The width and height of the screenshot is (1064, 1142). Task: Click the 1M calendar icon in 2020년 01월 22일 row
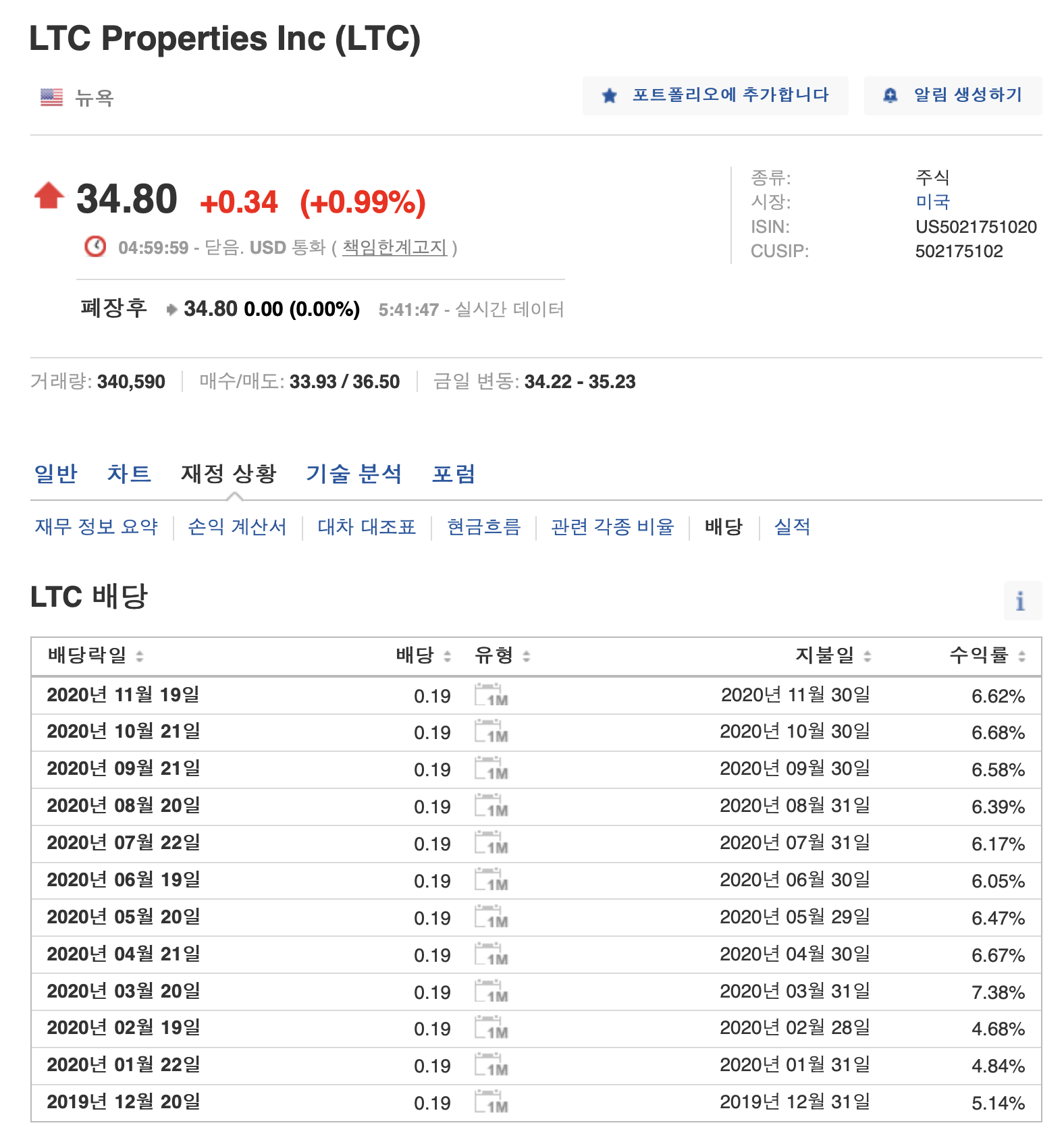pos(491,1065)
